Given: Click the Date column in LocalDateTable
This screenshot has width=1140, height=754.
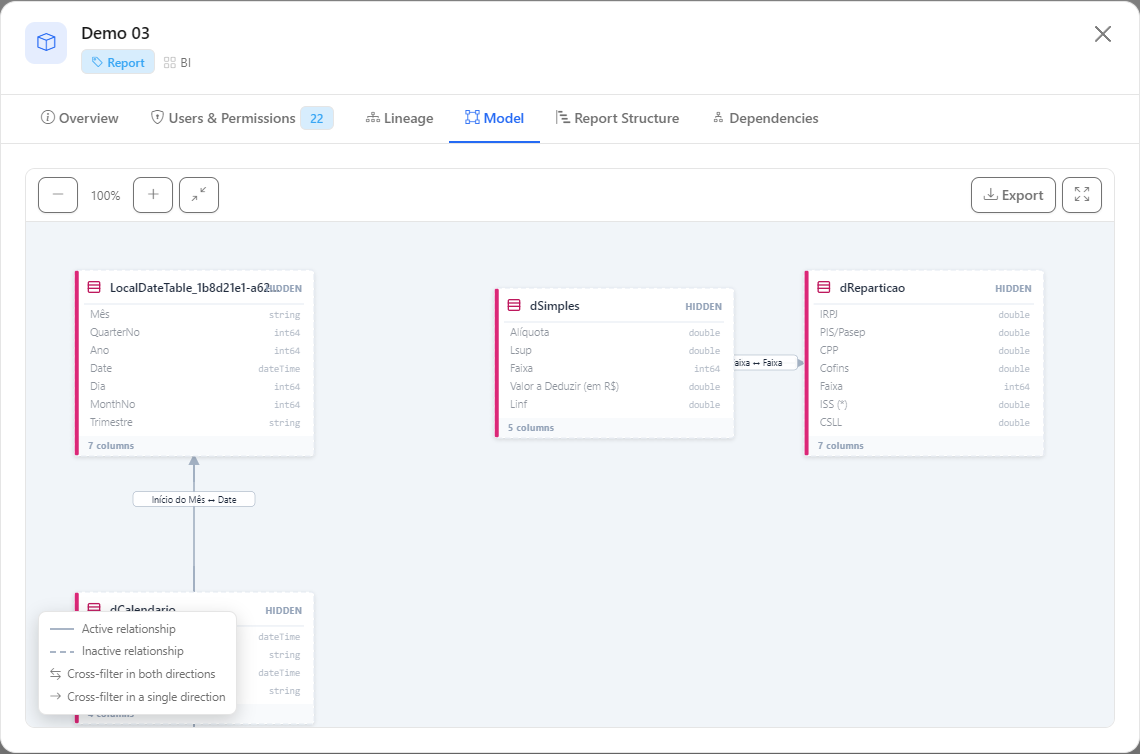Looking at the screenshot, I should (195, 369).
